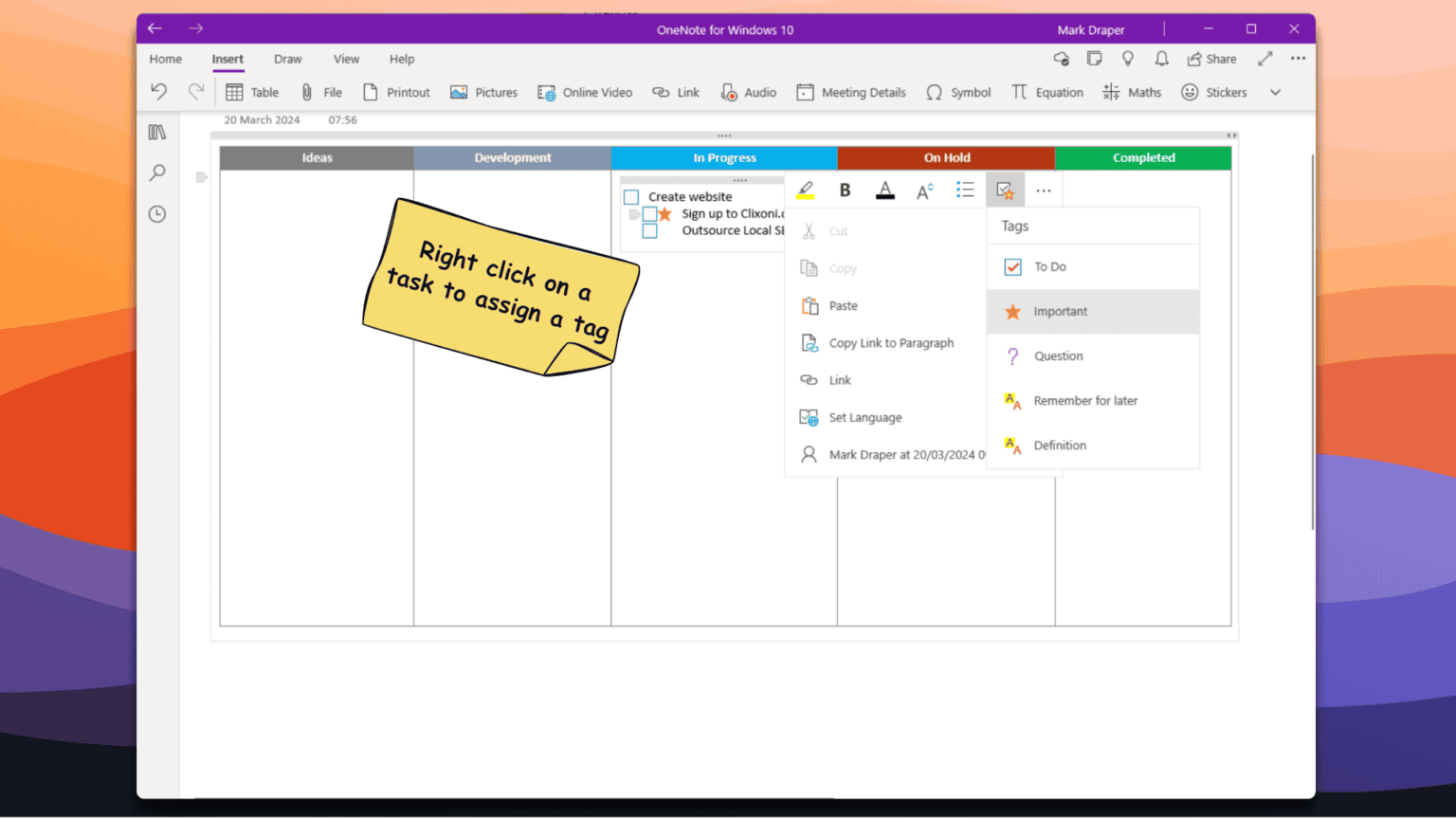The width and height of the screenshot is (1456, 819).
Task: Open the tags dropdown button in mini toolbar
Action: click(x=1005, y=191)
